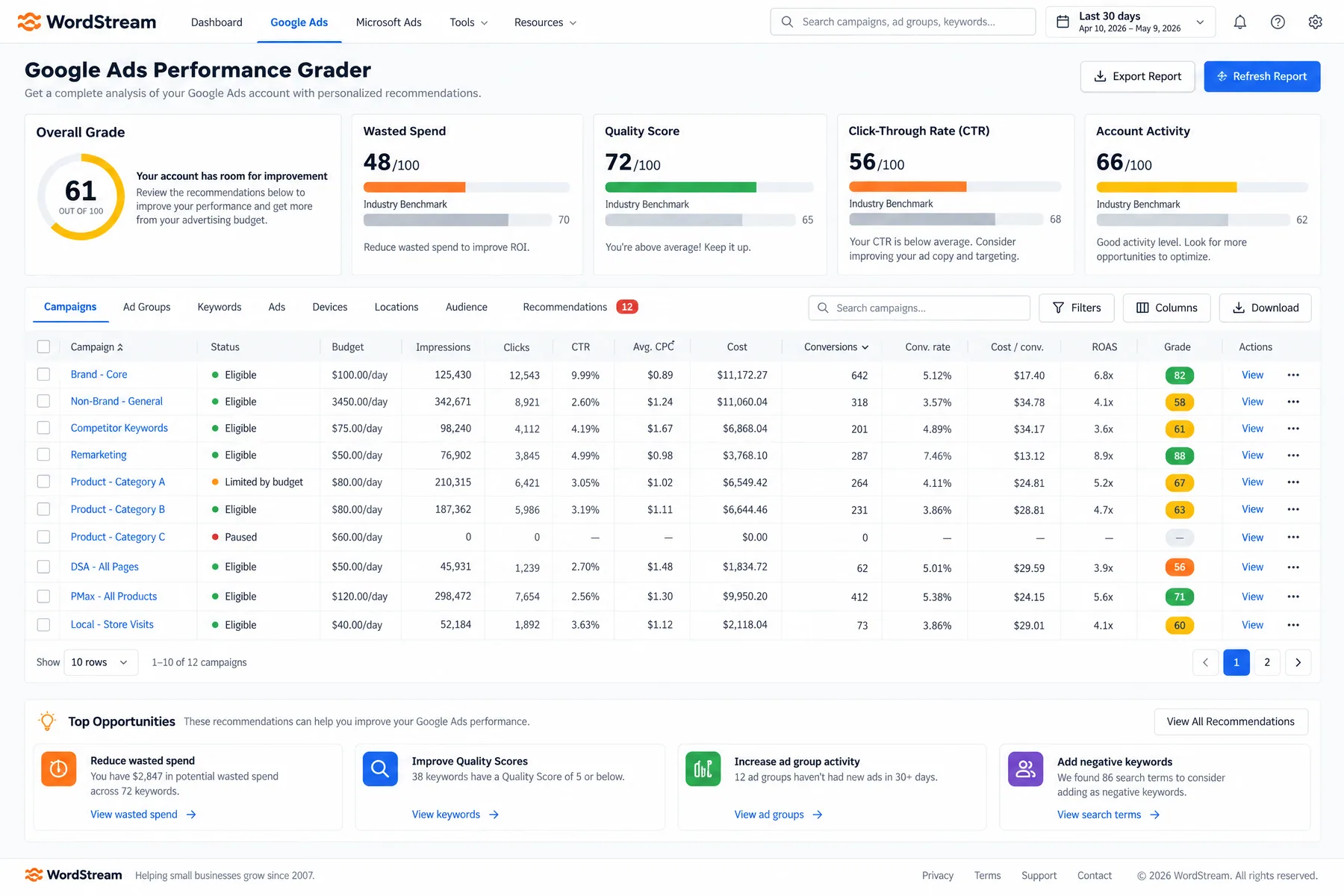Go to next page arrow

[1298, 662]
